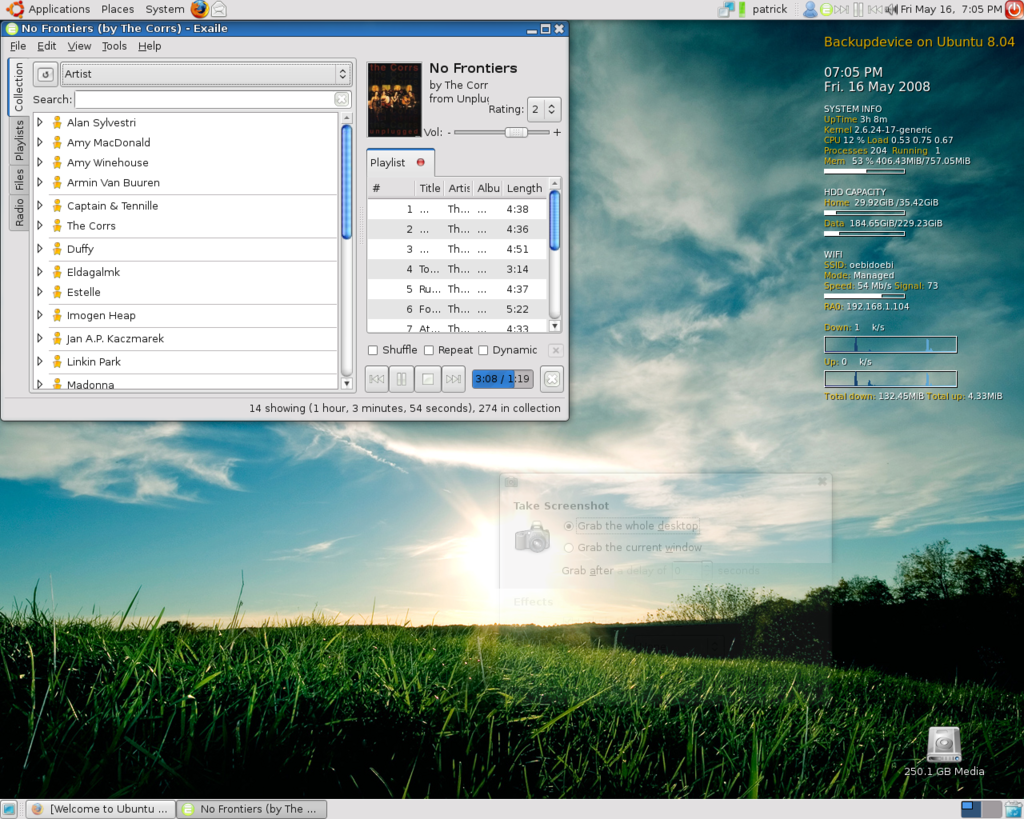The image size is (1024, 819).
Task: Click the network monitor icon in panel
Action: [726, 9]
